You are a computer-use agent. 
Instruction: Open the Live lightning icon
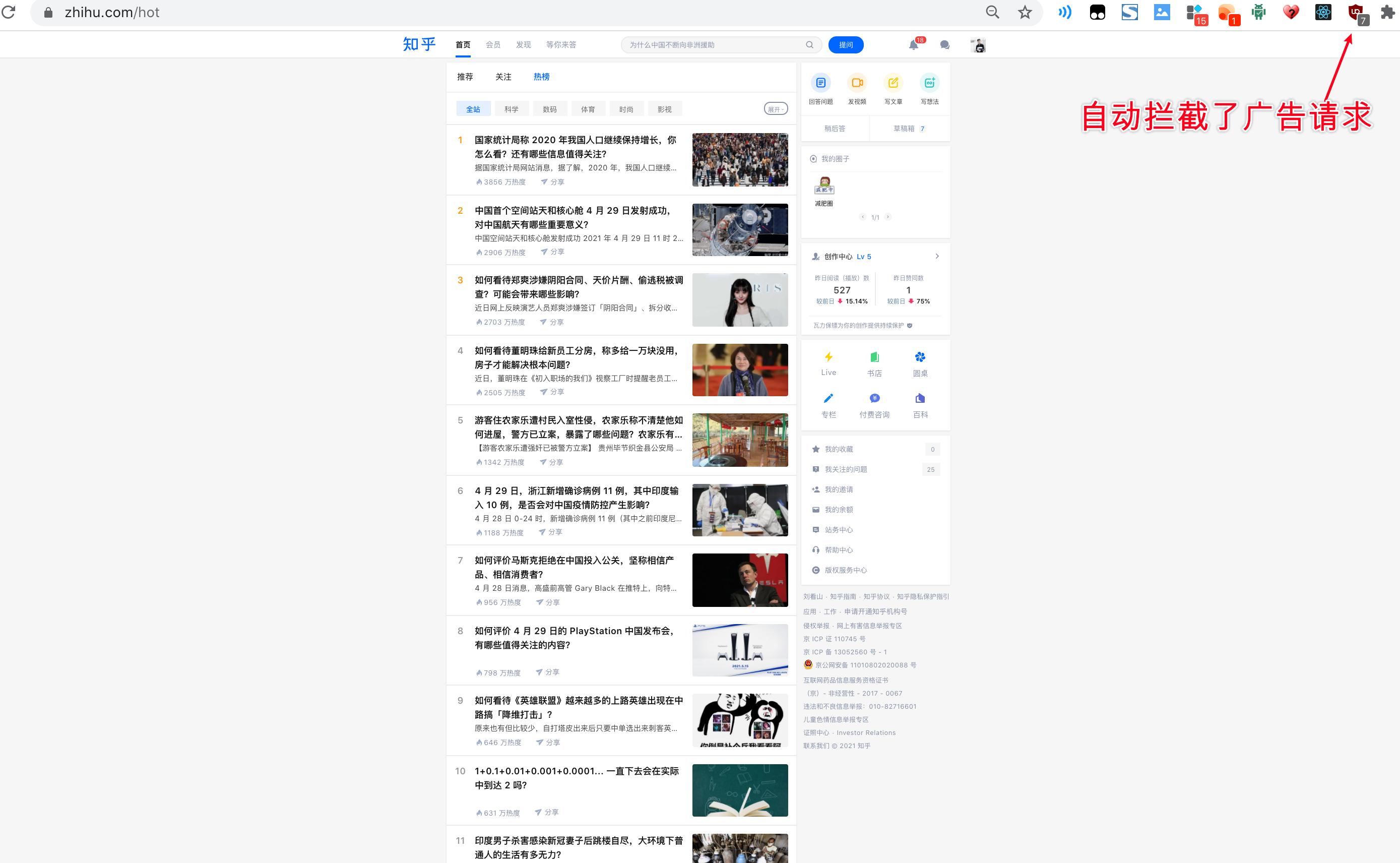point(829,357)
